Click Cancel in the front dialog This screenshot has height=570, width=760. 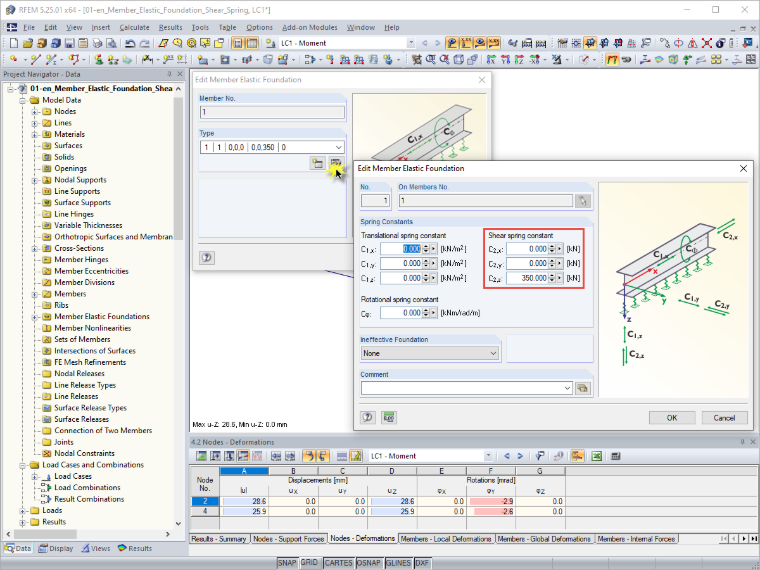(724, 418)
